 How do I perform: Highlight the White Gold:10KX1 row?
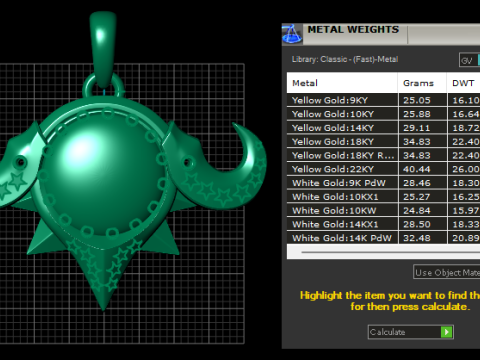click(383, 197)
